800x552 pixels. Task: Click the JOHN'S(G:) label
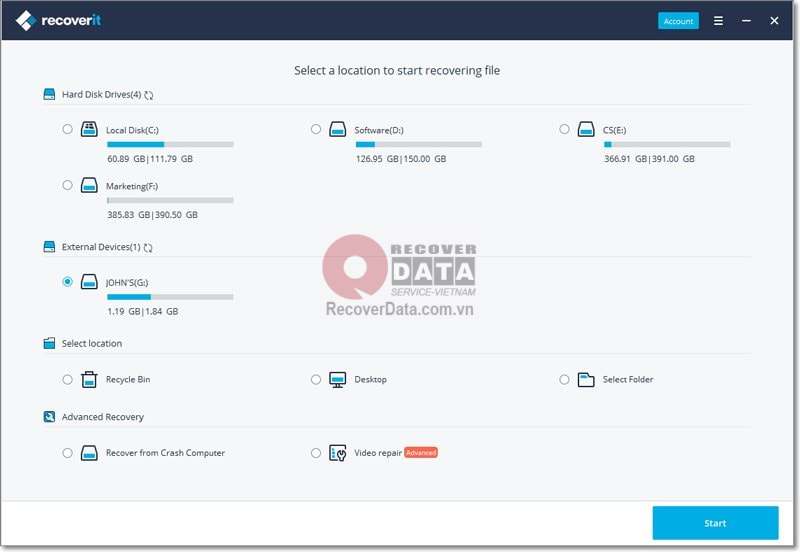pyautogui.click(x=127, y=283)
